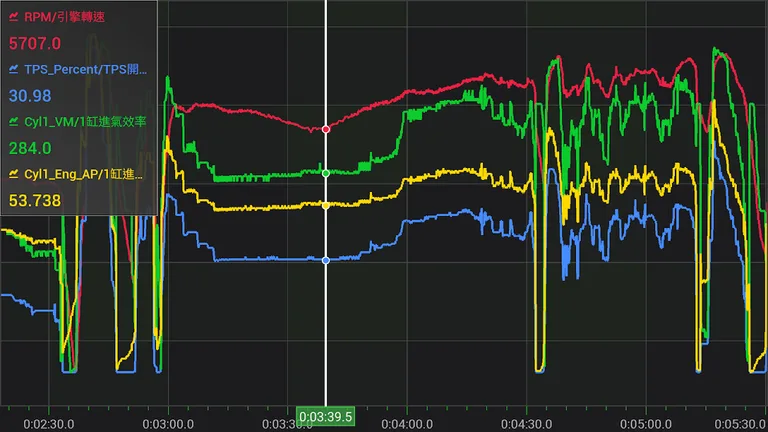Select the Cyl1_VM legend label
This screenshot has width=768, height=432.
click(85, 121)
